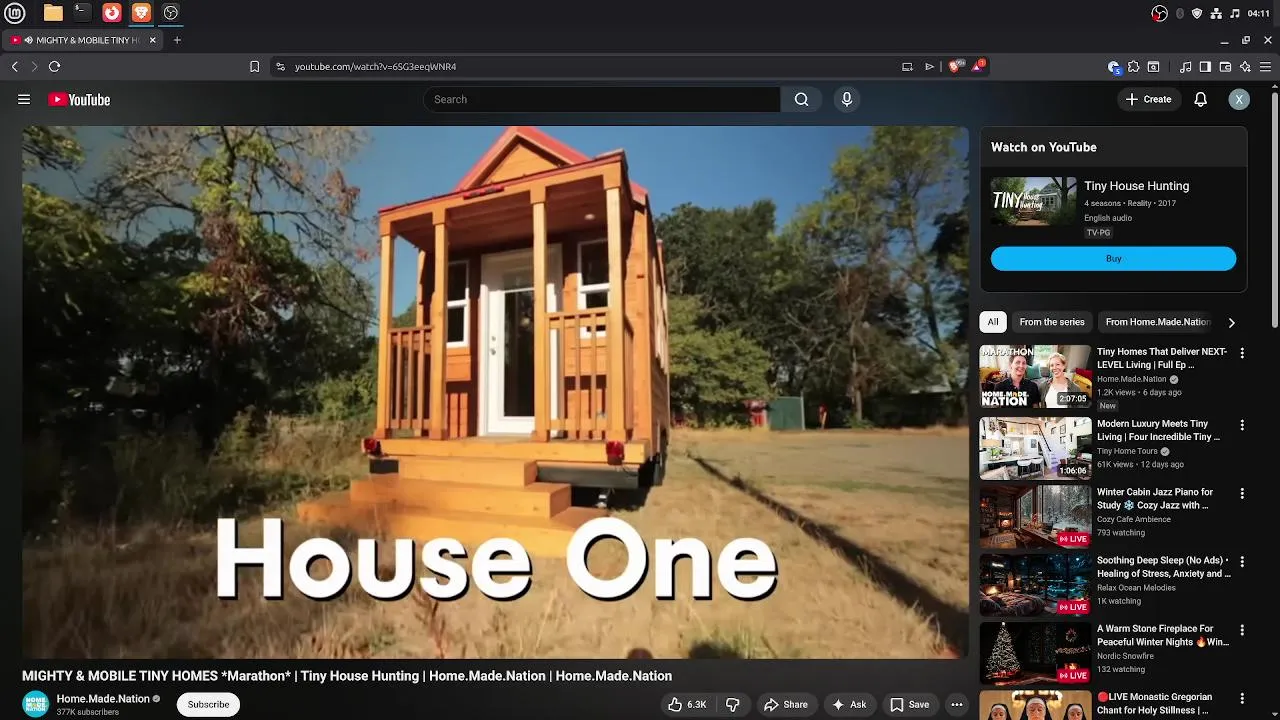Open options for LIVE Monastic Gregorian Chant video
1280x720 pixels.
point(1242,698)
